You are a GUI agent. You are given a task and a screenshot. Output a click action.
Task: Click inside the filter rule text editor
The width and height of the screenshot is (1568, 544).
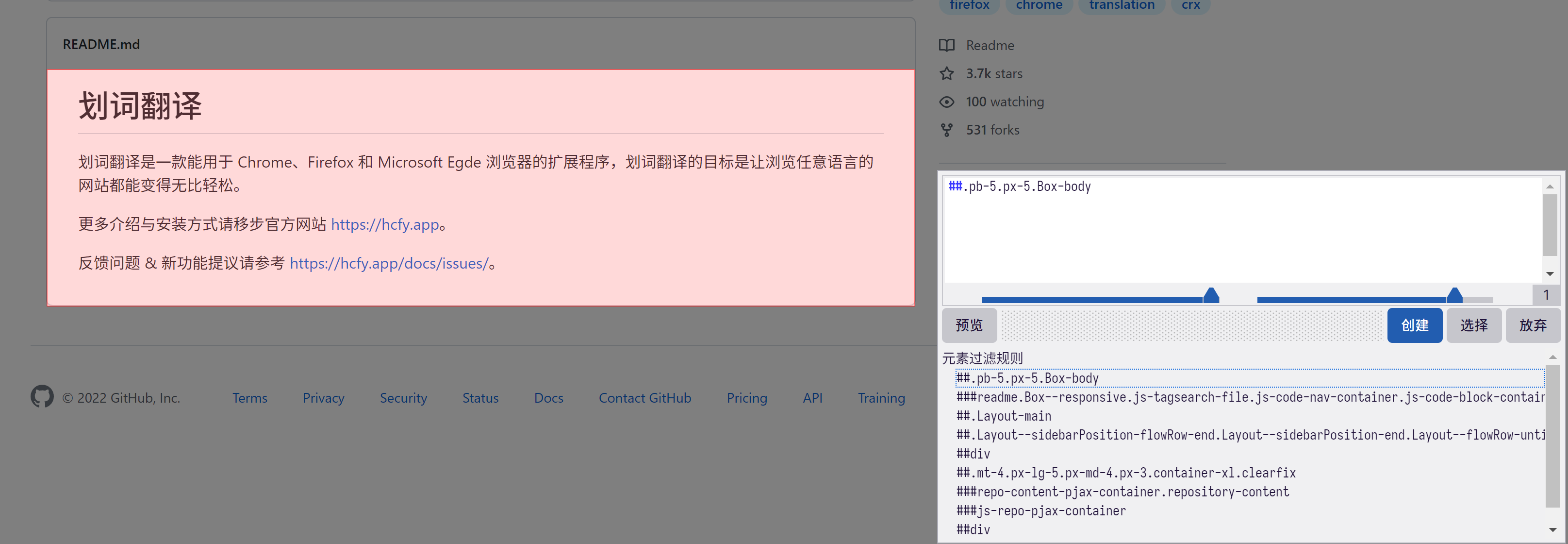click(x=1242, y=232)
